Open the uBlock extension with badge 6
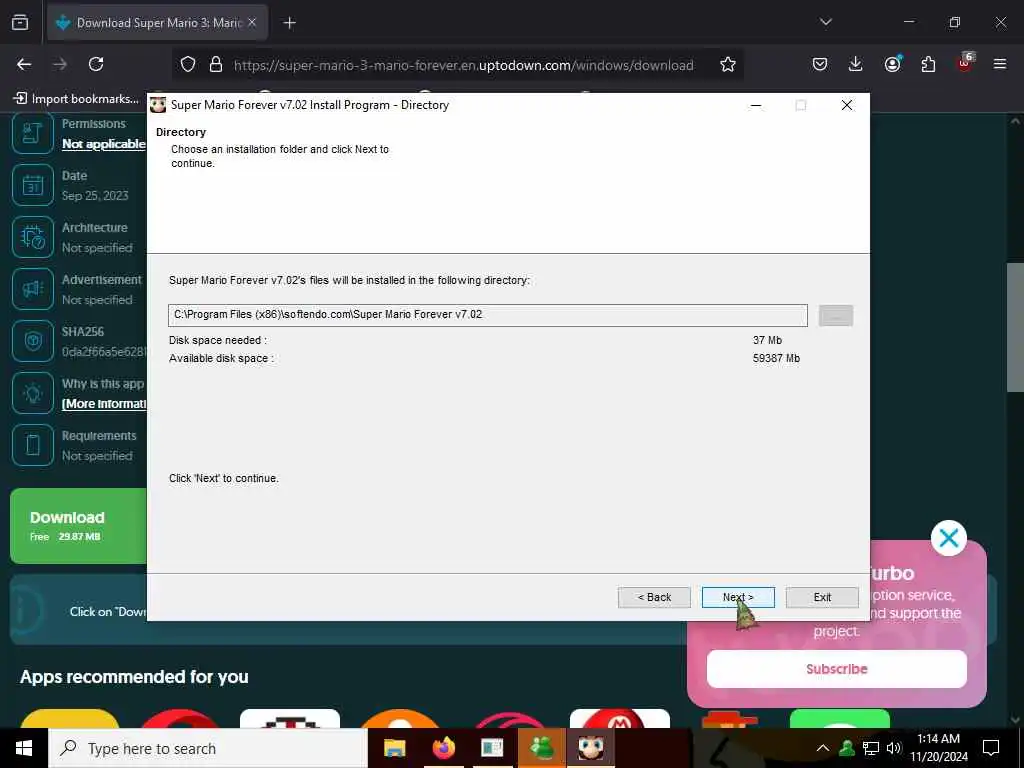Image resolution: width=1024 pixels, height=768 pixels. tap(965, 63)
